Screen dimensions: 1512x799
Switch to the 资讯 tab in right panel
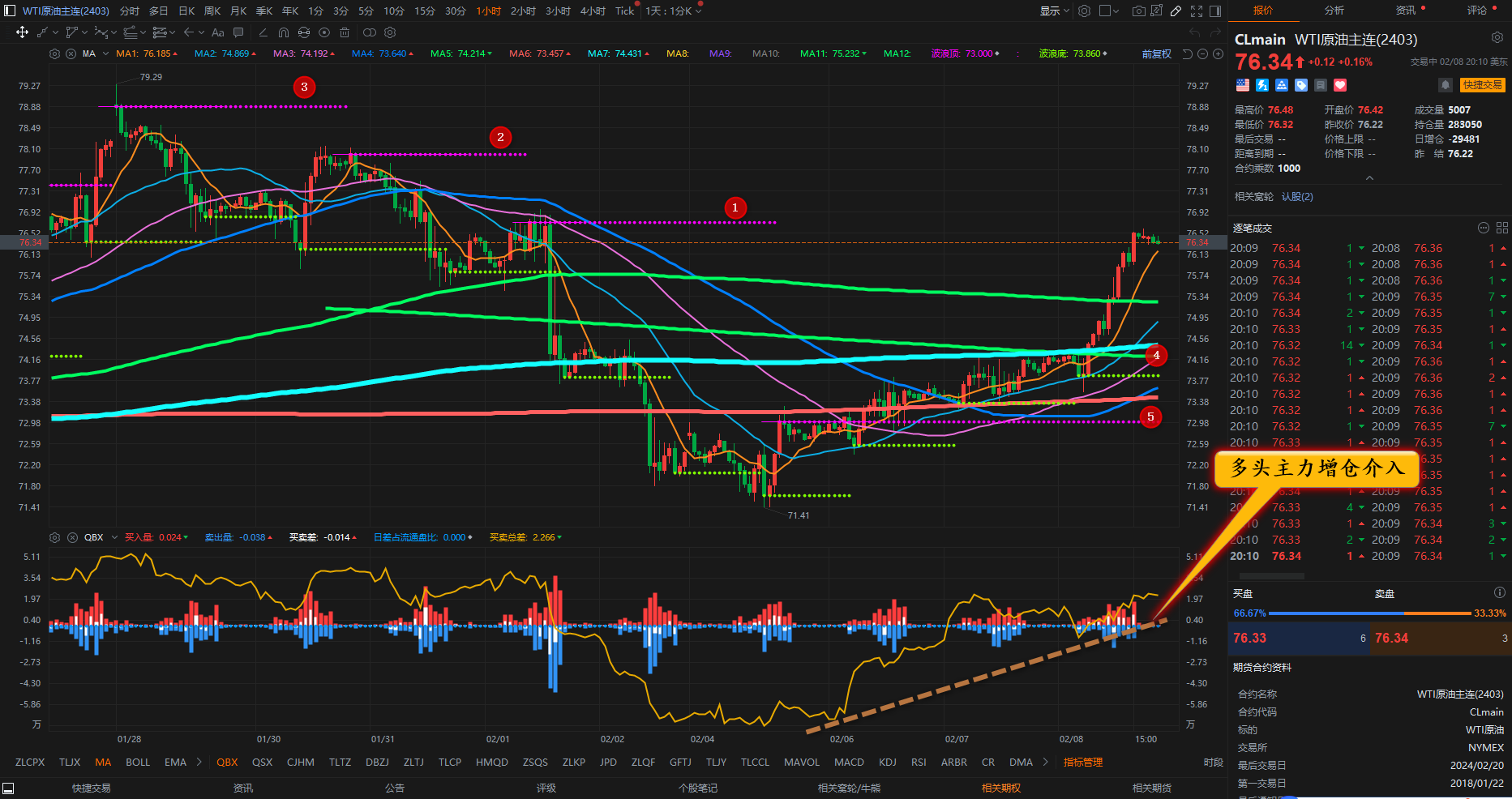[1406, 11]
